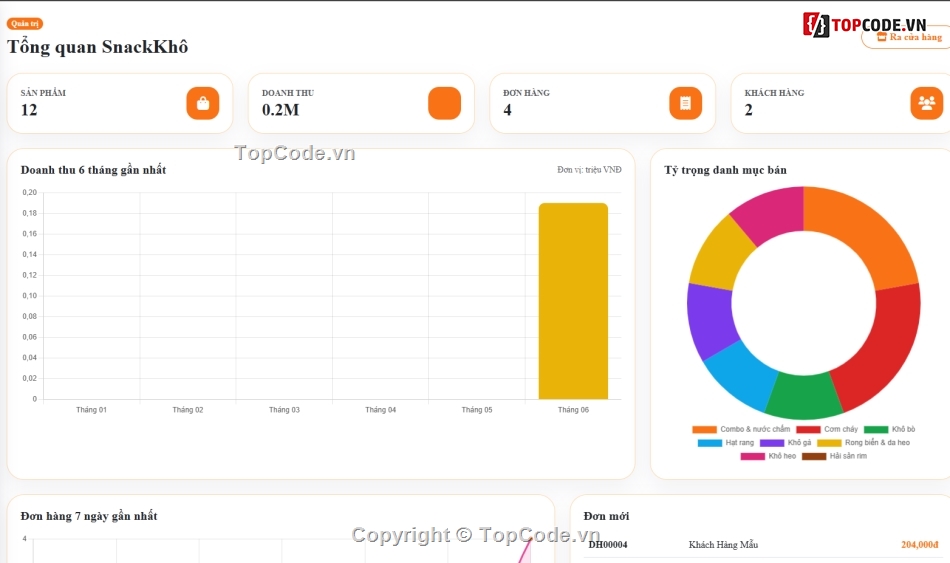Click the Tháng 05 axis label
This screenshot has width=950, height=563.
click(x=477, y=410)
